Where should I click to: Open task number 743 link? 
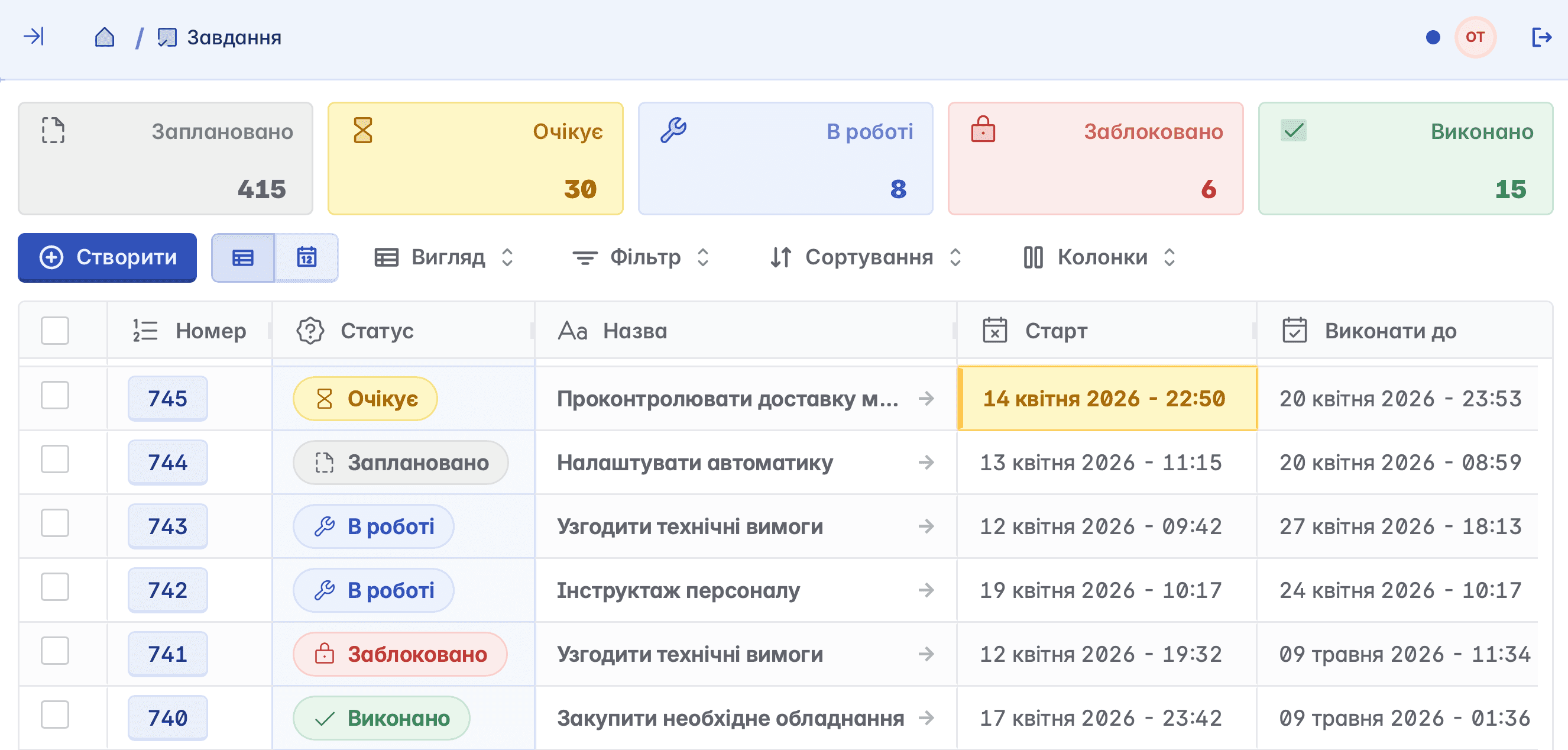point(167,526)
